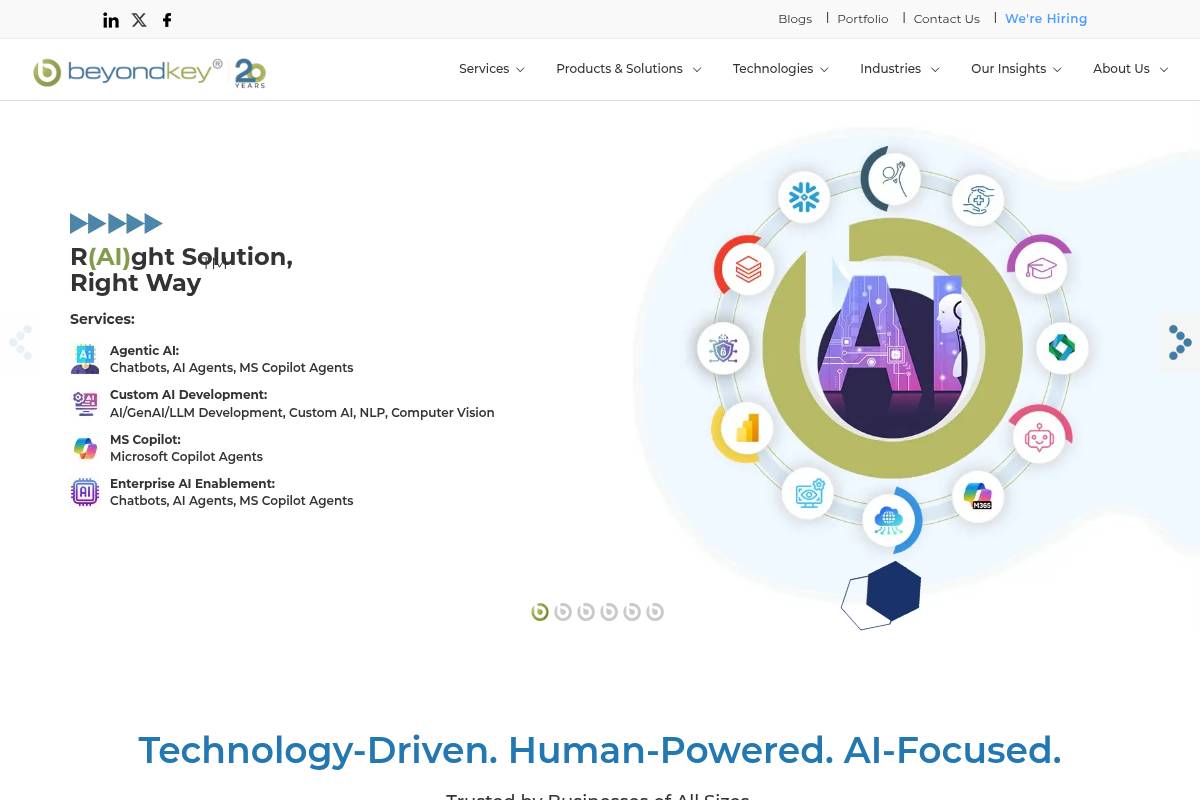Expand the About Us dropdown

1130,69
